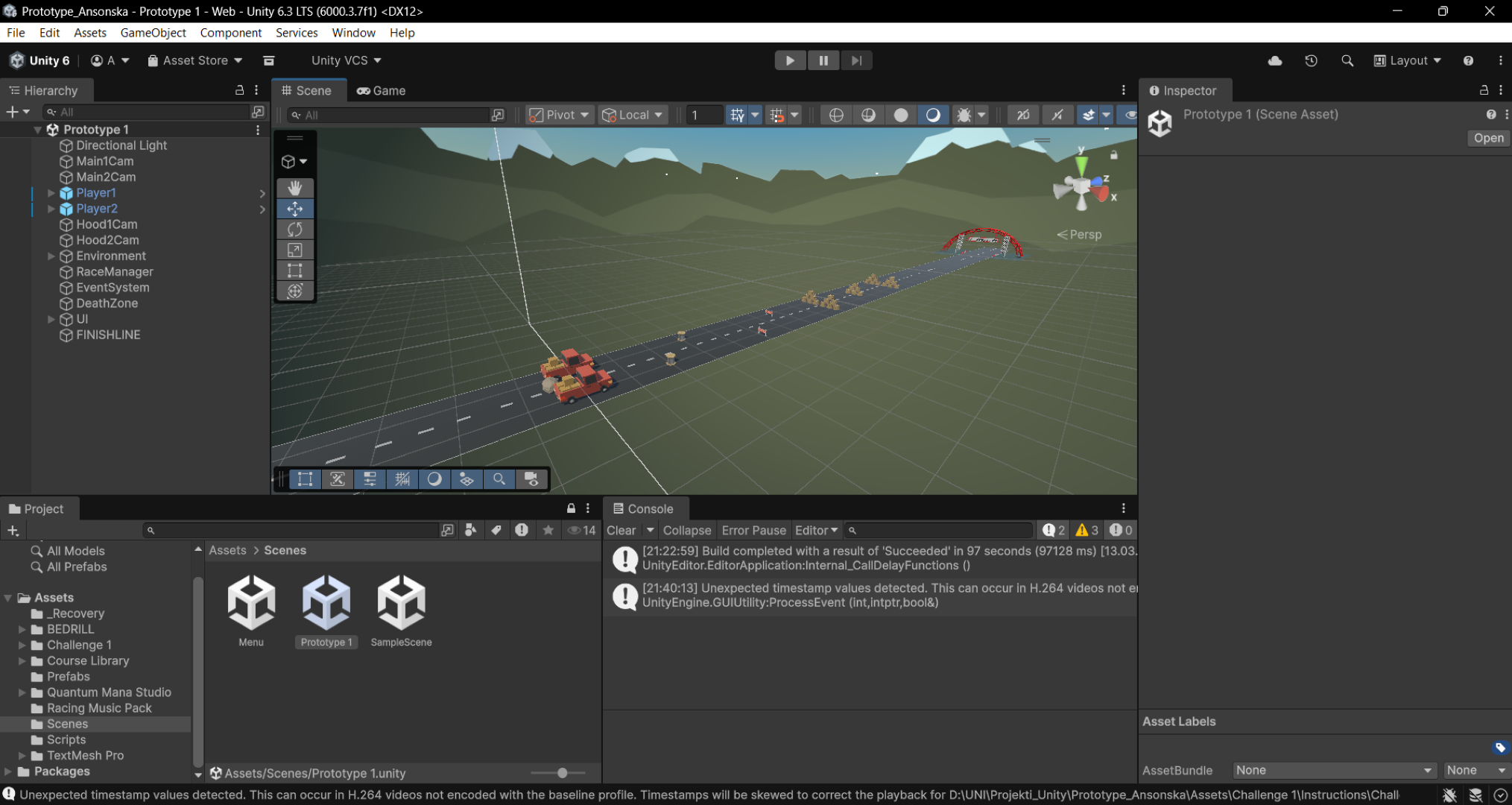Open the Pivot dropdown
The image size is (1512, 805).
(559, 115)
